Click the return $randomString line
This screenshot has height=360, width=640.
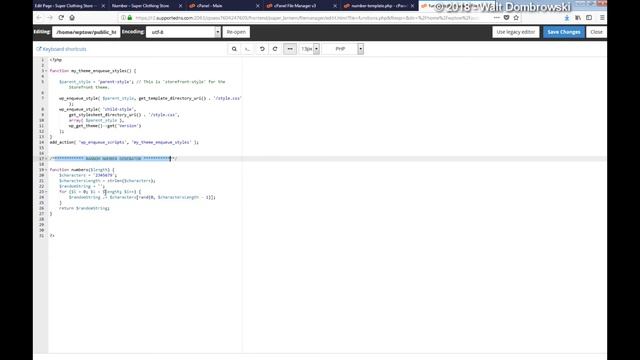[84, 208]
